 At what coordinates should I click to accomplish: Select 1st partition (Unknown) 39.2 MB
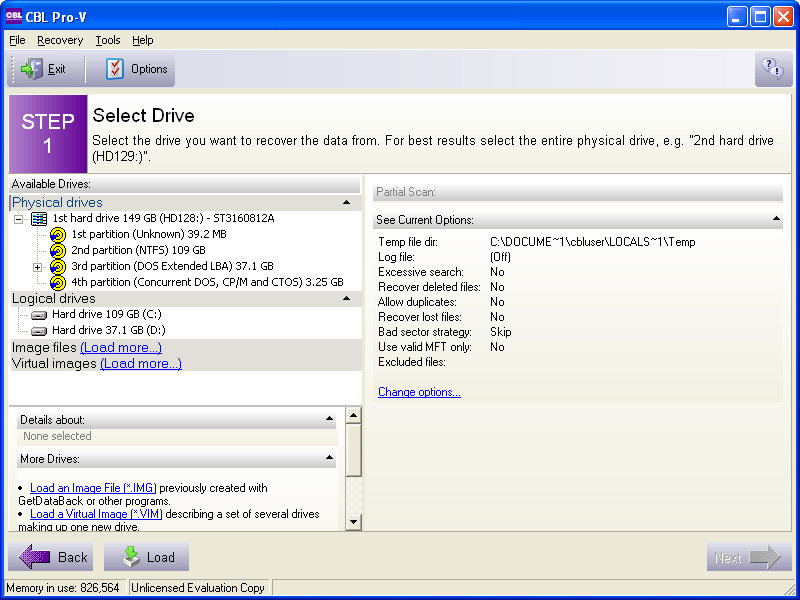[x=149, y=234]
